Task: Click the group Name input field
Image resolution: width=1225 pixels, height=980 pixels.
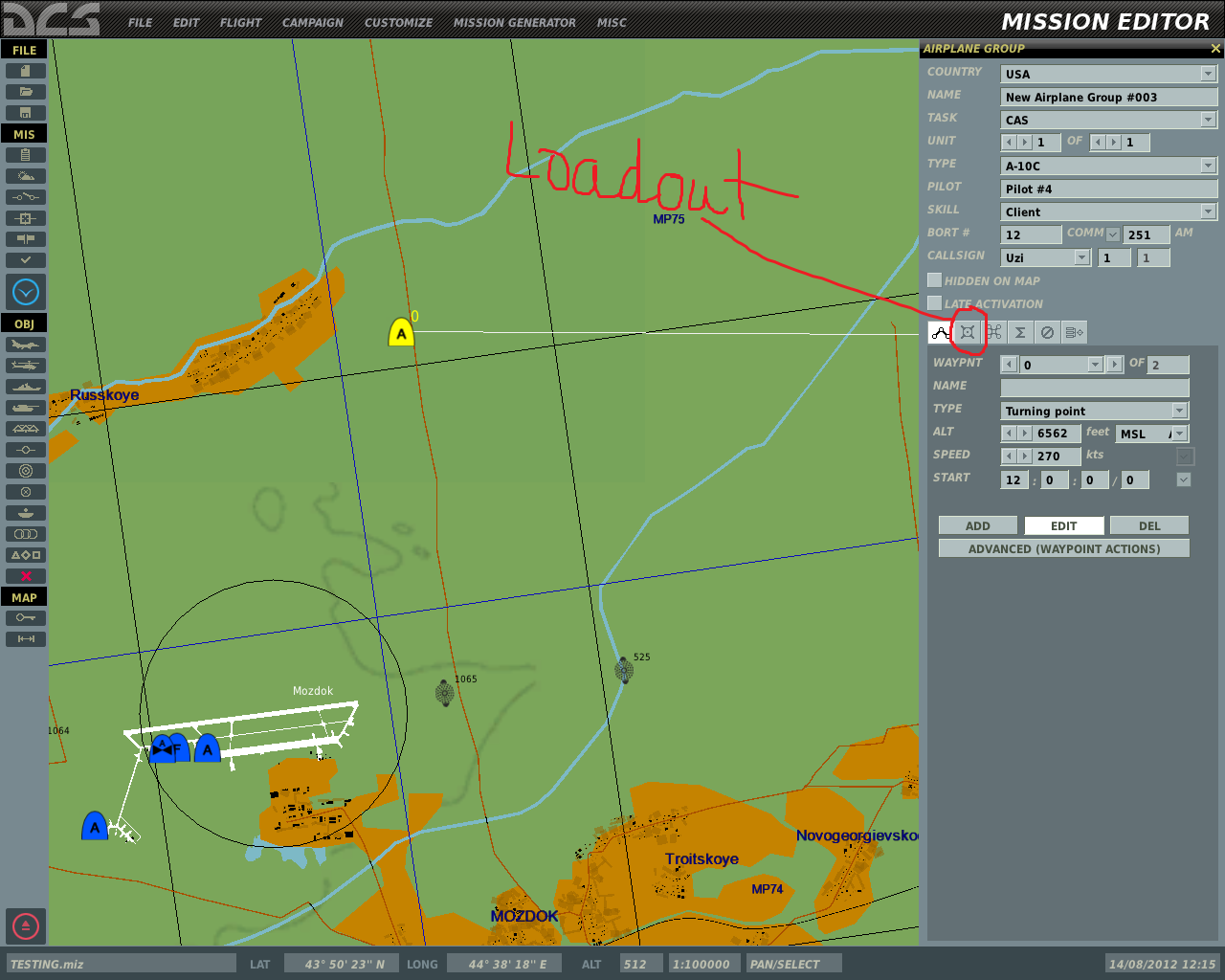Action: 1109,97
